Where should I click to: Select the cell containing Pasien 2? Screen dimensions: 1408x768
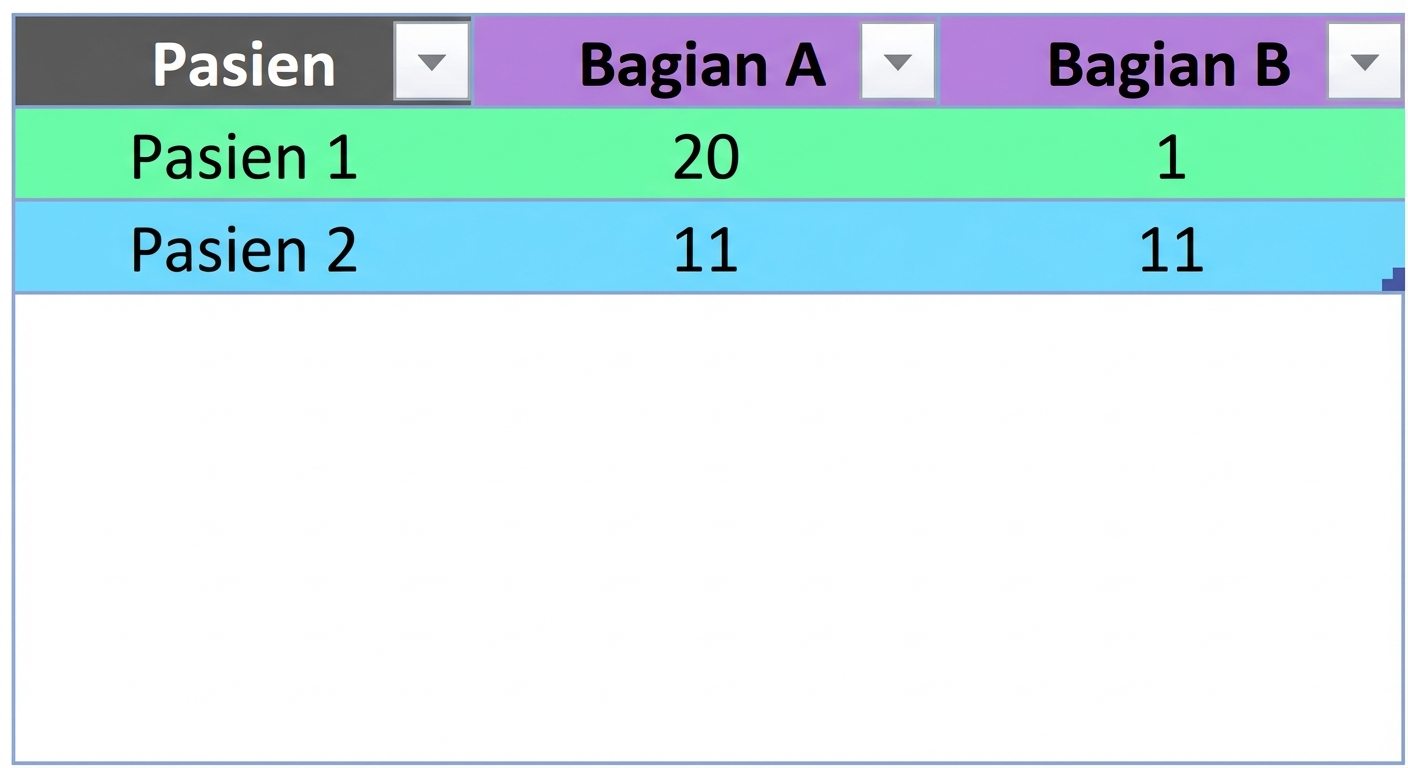click(243, 248)
